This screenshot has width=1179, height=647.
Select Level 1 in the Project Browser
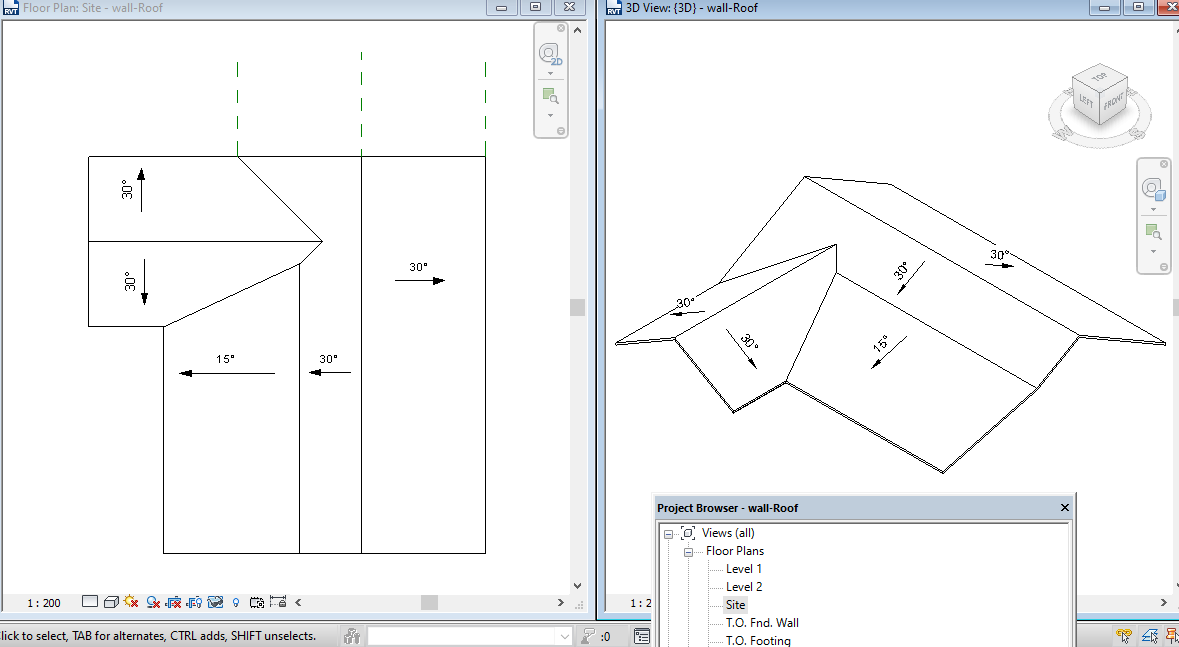click(745, 568)
